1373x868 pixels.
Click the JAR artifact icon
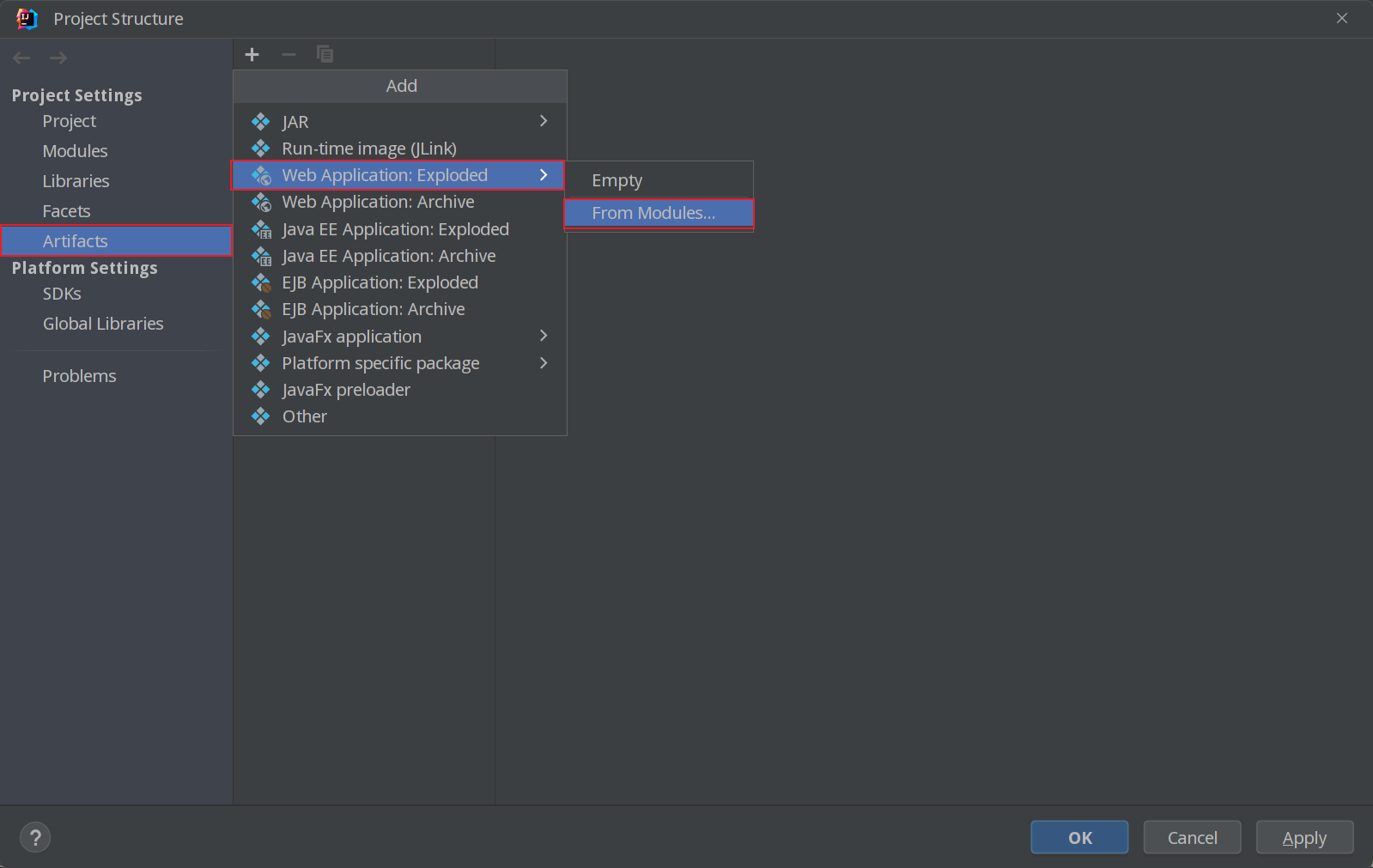261,122
